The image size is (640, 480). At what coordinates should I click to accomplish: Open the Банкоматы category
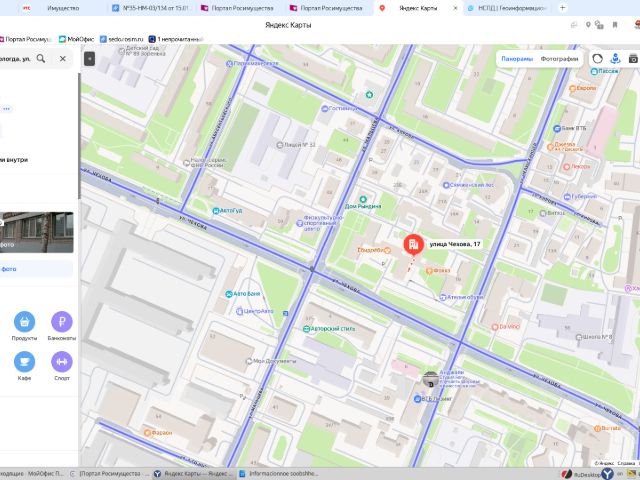pyautogui.click(x=62, y=326)
